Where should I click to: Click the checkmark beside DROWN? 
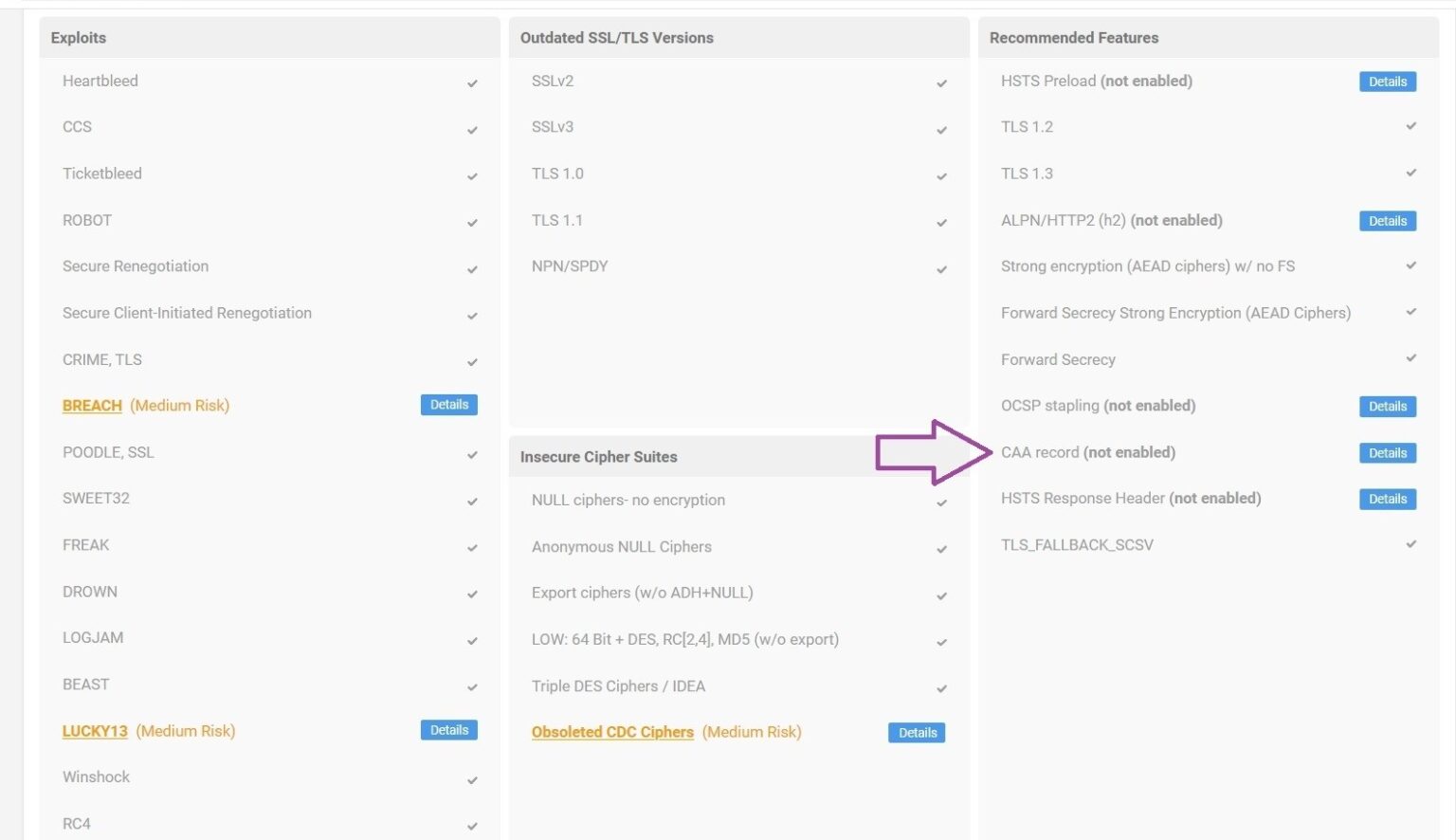click(472, 594)
